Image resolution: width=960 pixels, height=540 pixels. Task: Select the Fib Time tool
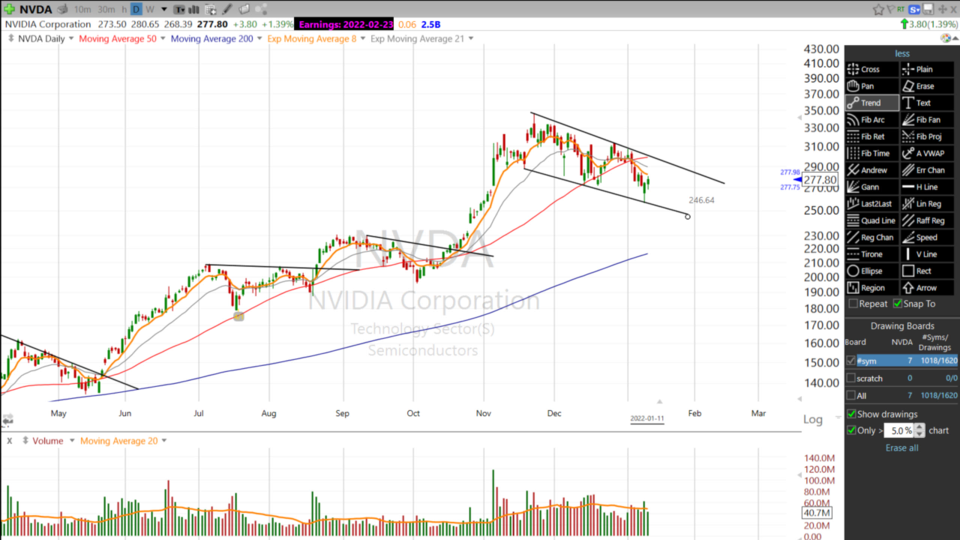pyautogui.click(x=872, y=154)
